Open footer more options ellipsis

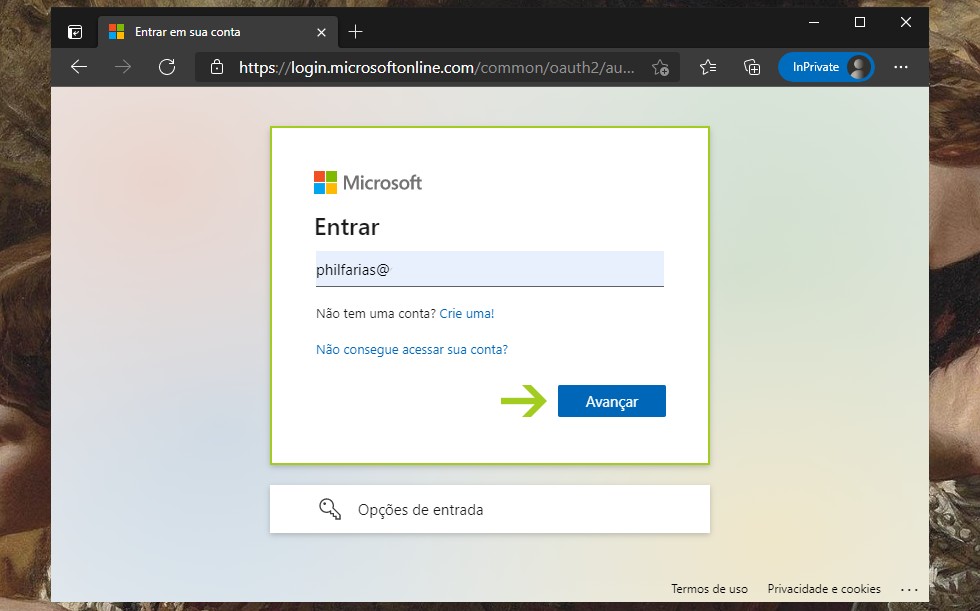point(909,589)
